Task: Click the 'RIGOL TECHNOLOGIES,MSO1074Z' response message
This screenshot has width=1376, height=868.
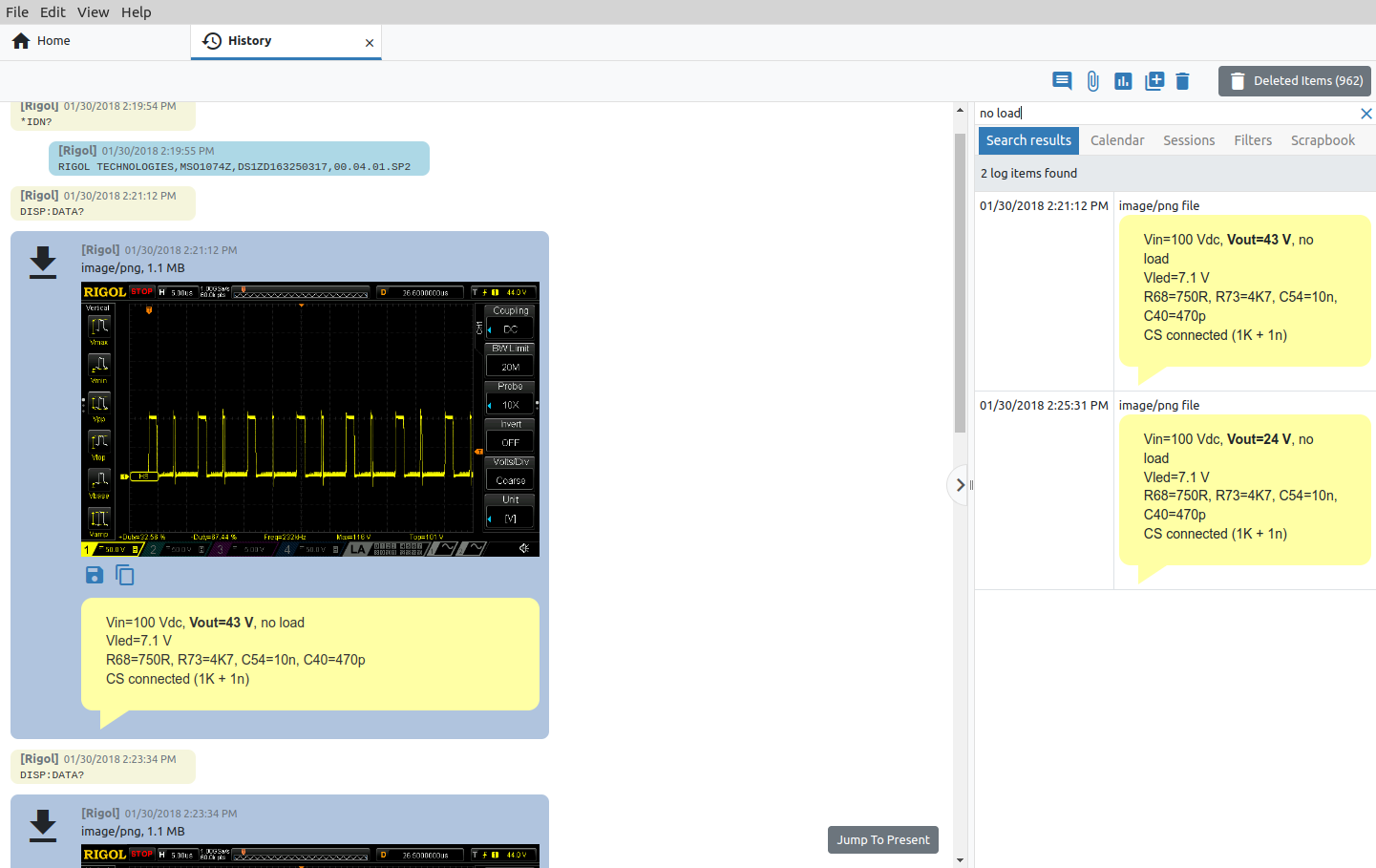Action: pos(239,159)
